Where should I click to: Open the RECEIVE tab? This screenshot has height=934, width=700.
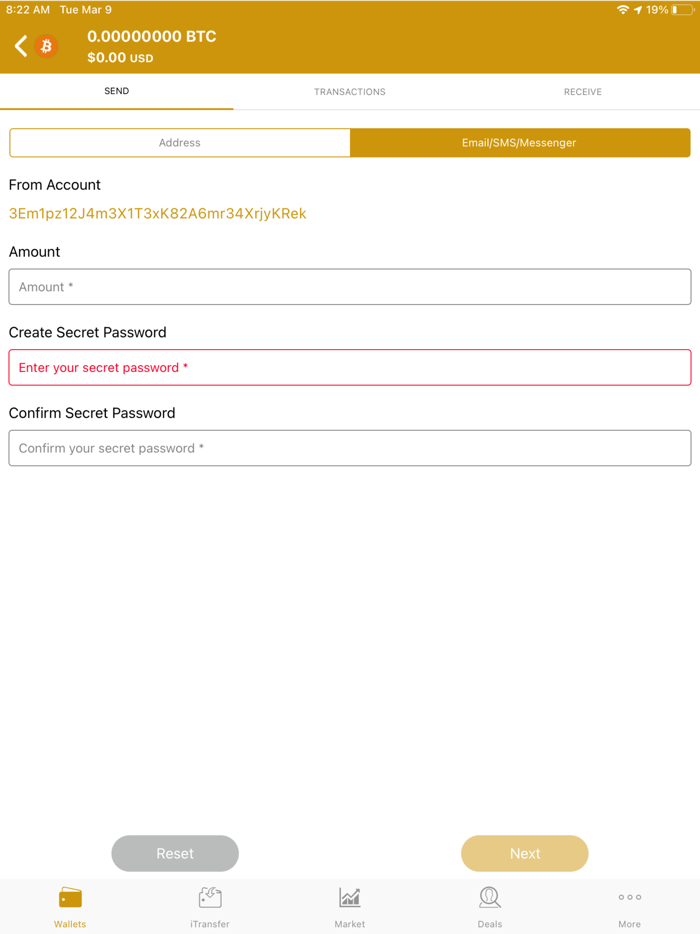coord(582,91)
